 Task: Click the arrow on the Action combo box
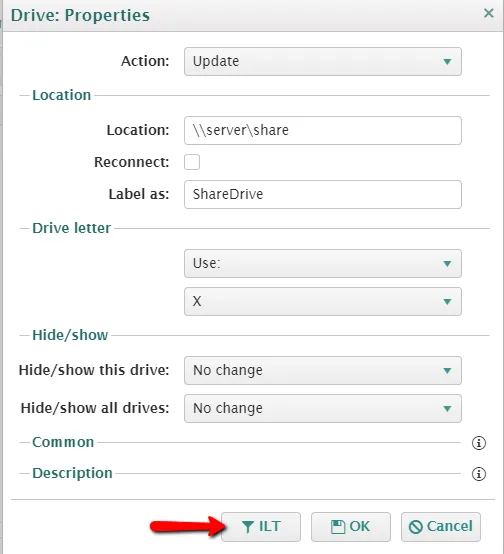coord(447,62)
